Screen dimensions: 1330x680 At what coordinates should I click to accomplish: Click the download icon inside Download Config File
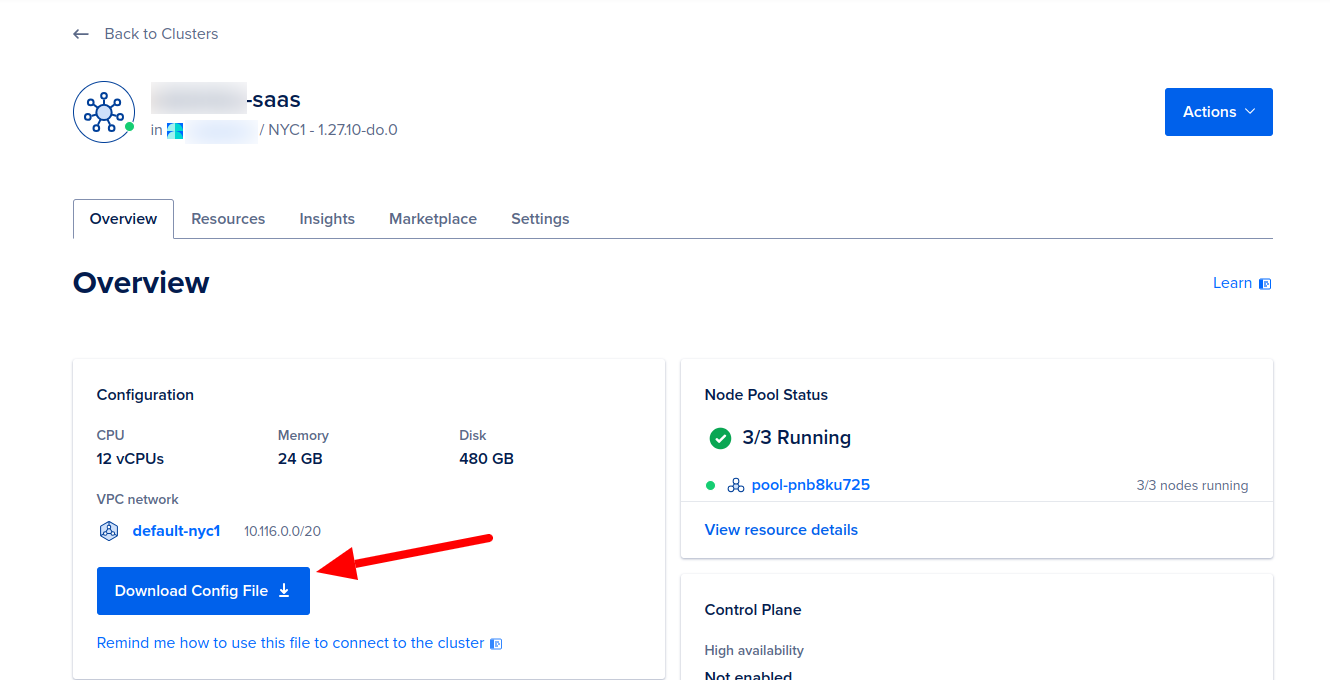tap(284, 590)
